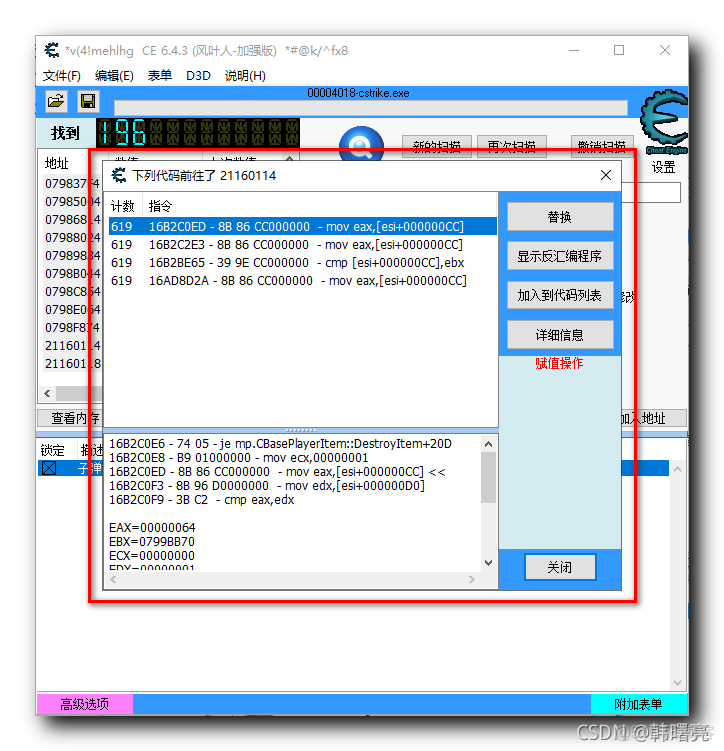Click the 地址 column header in address list
This screenshot has height=751, width=724.
(57, 163)
